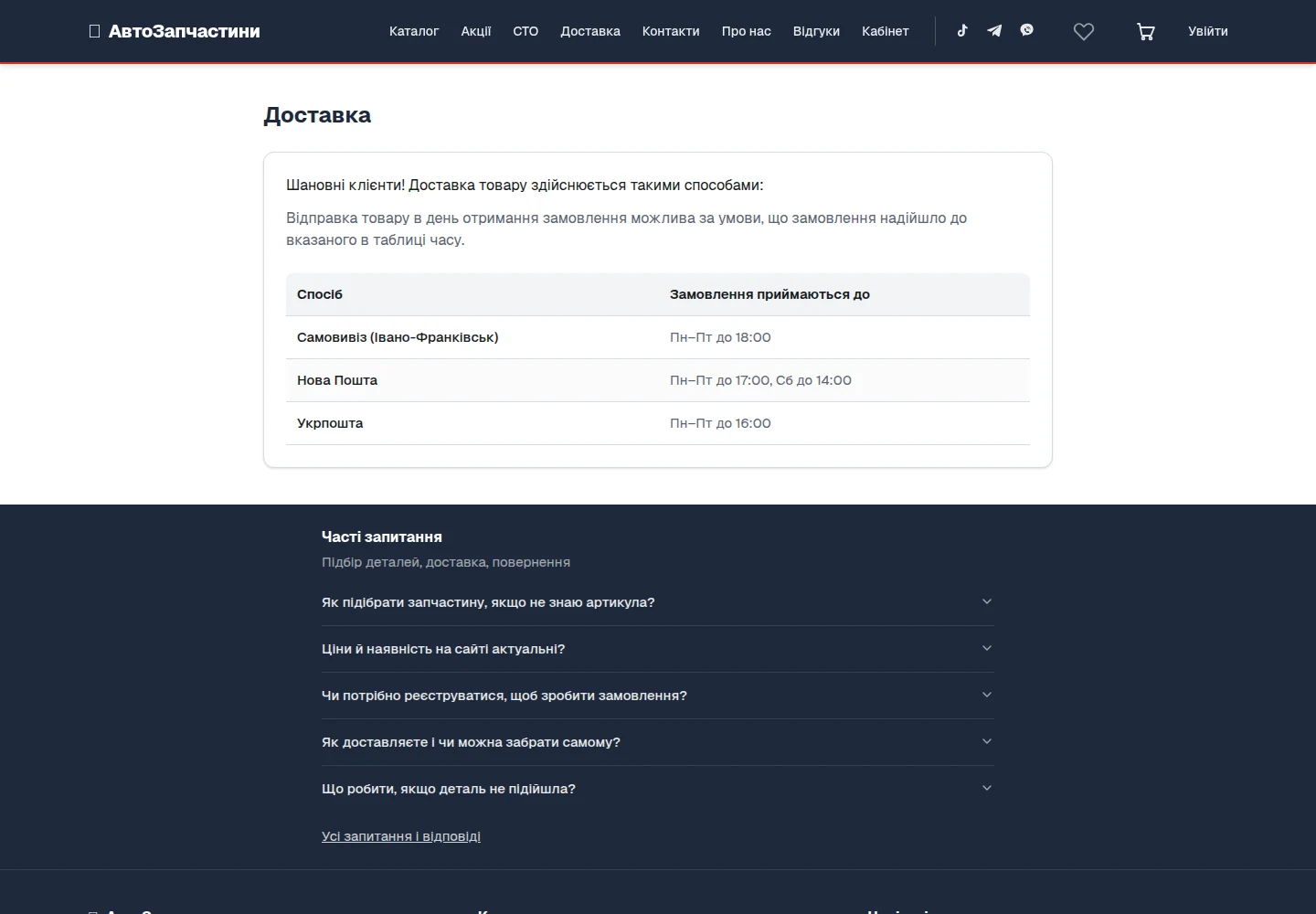Click the 'Укрпошта' table cell
The height and width of the screenshot is (914, 1316).
[x=472, y=423]
